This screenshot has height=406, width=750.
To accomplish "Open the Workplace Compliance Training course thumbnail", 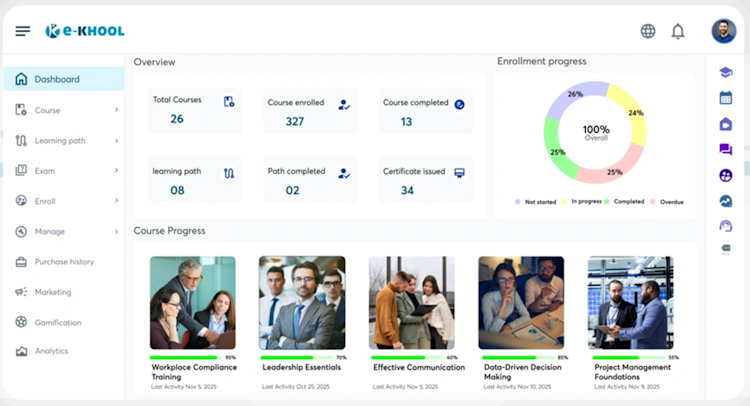I will (193, 303).
